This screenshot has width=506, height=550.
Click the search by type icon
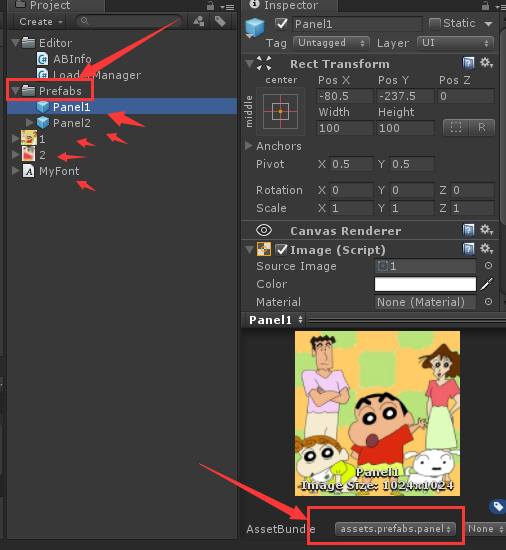[x=199, y=21]
